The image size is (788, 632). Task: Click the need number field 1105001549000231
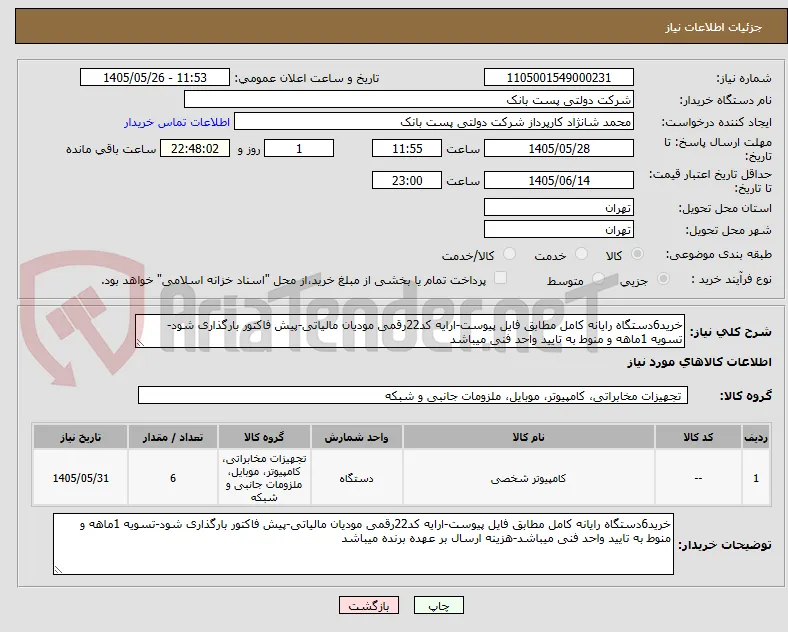tap(559, 78)
